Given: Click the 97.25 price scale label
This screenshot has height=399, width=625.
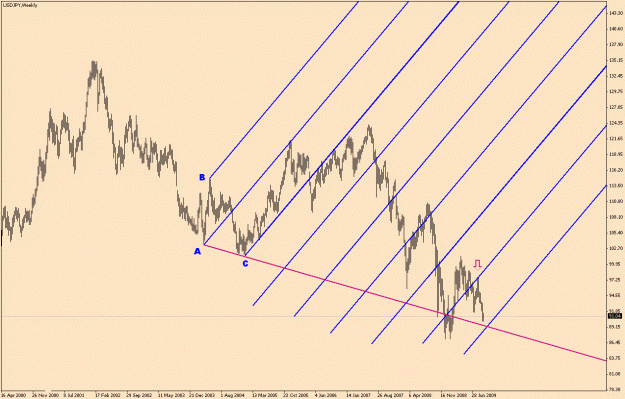Looking at the screenshot, I should point(616,279).
